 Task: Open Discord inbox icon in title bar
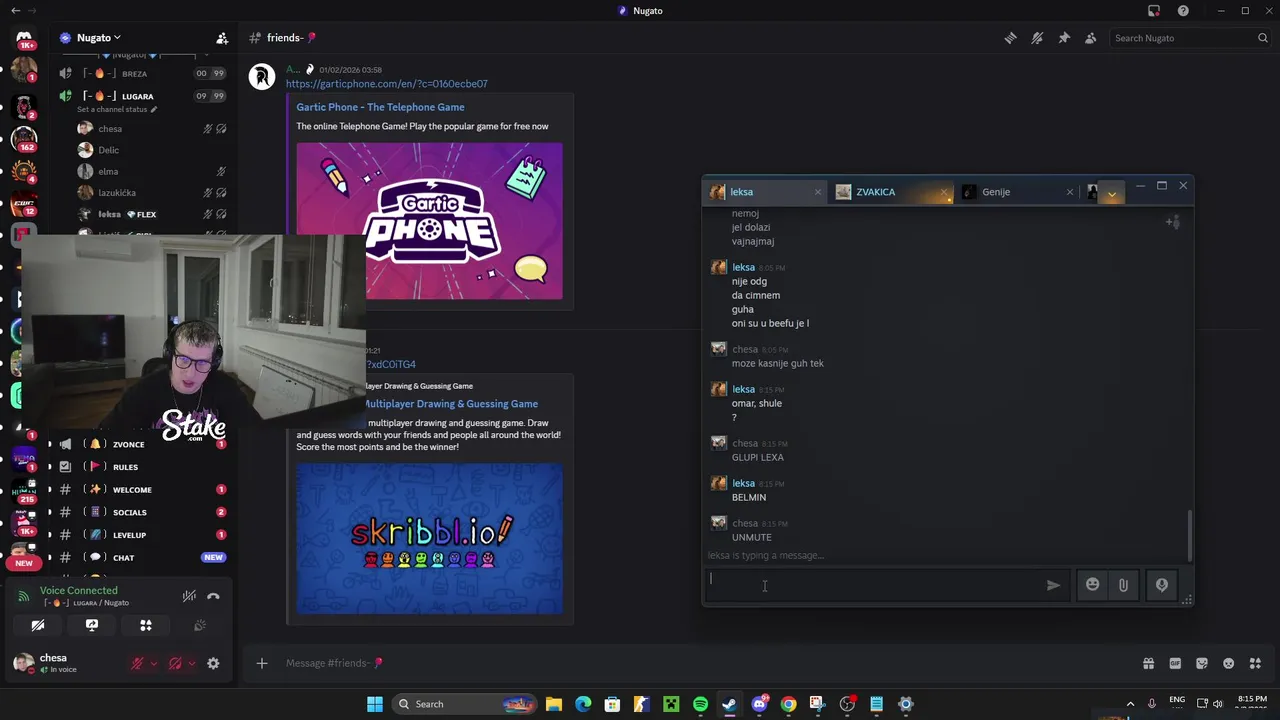click(1154, 11)
